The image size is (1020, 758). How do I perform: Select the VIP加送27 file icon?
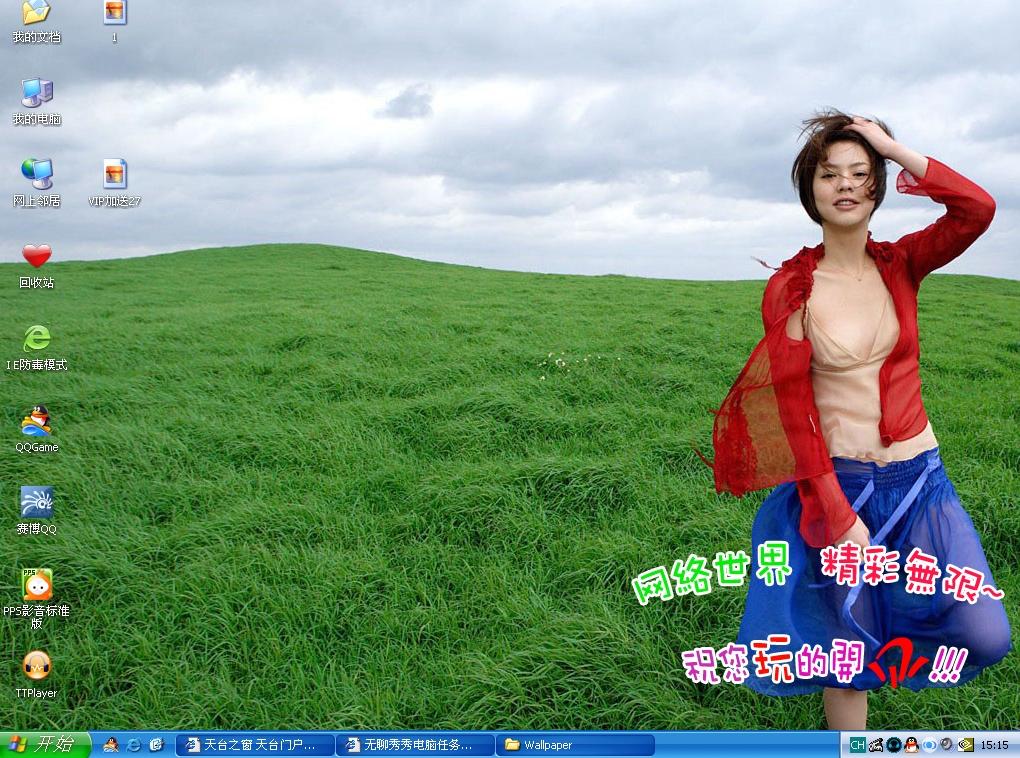[114, 183]
